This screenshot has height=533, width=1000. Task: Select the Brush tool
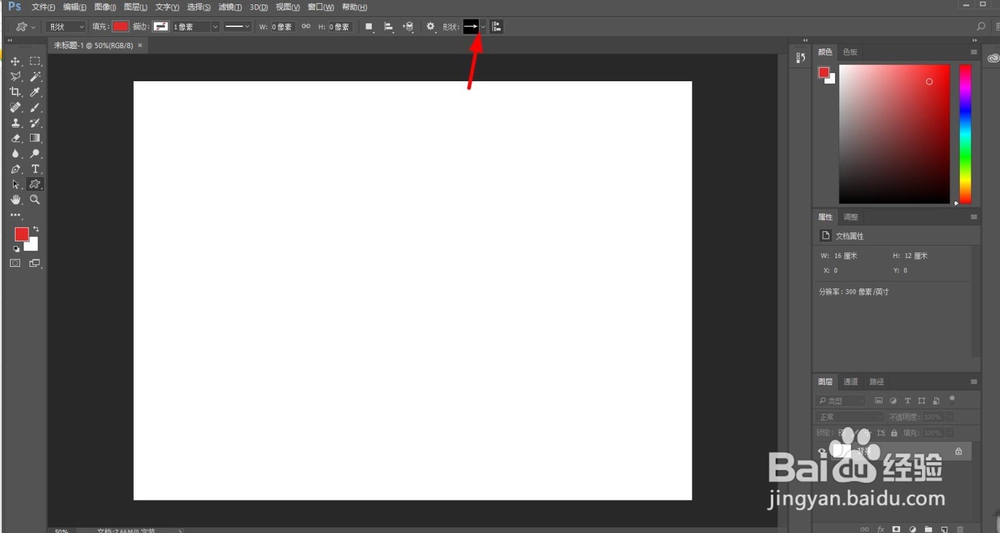[35, 107]
